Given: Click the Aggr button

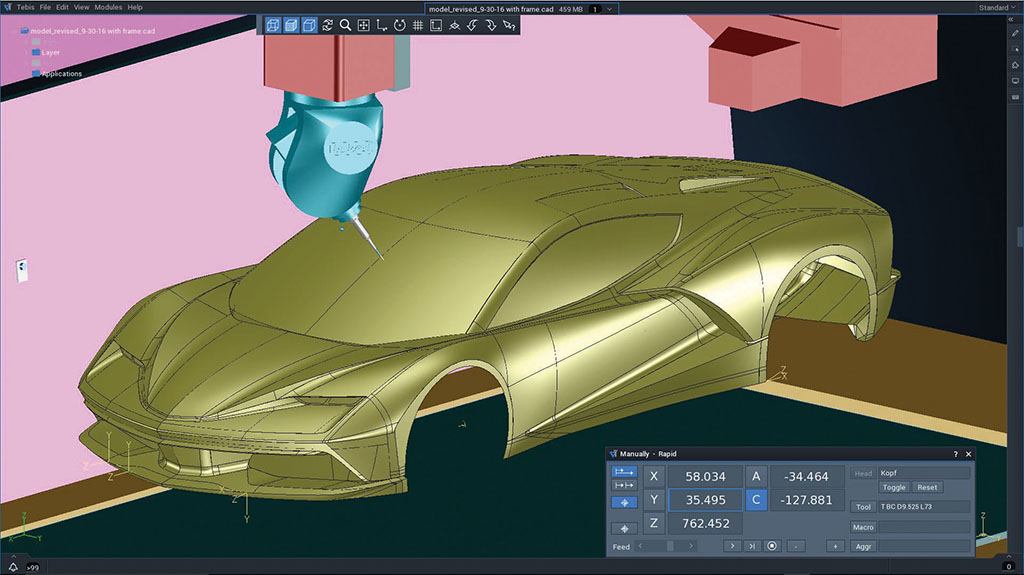Looking at the screenshot, I should pyautogui.click(x=863, y=546).
